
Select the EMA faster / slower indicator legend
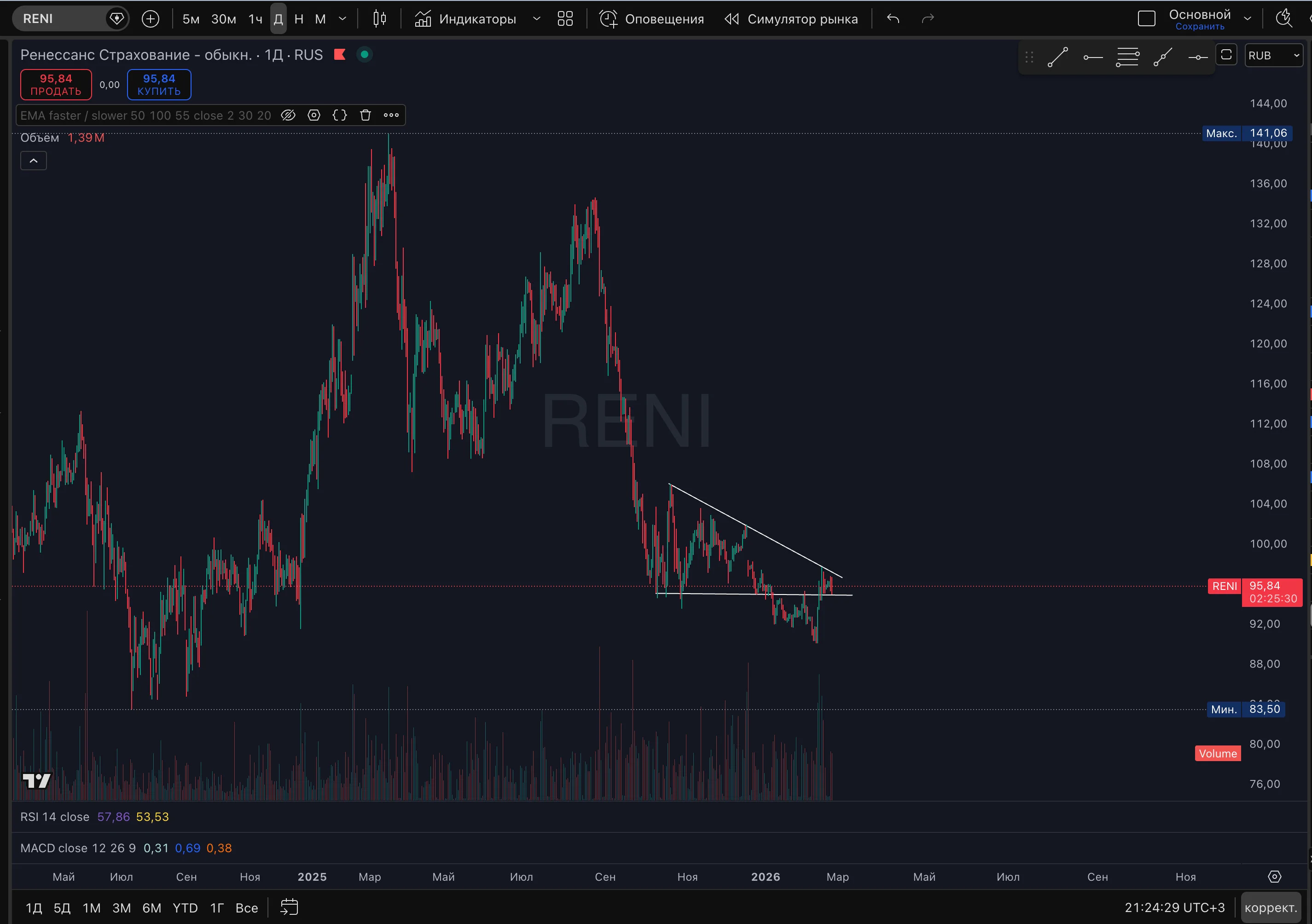(x=146, y=115)
